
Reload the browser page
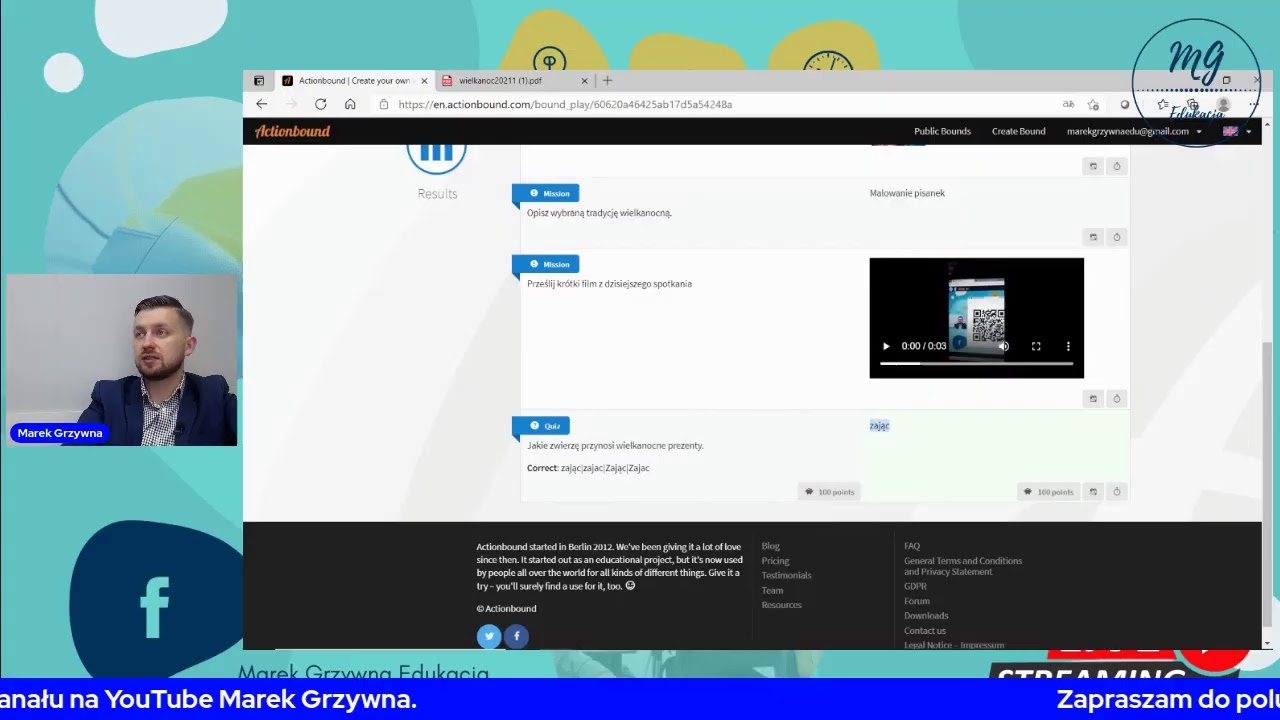coord(320,104)
